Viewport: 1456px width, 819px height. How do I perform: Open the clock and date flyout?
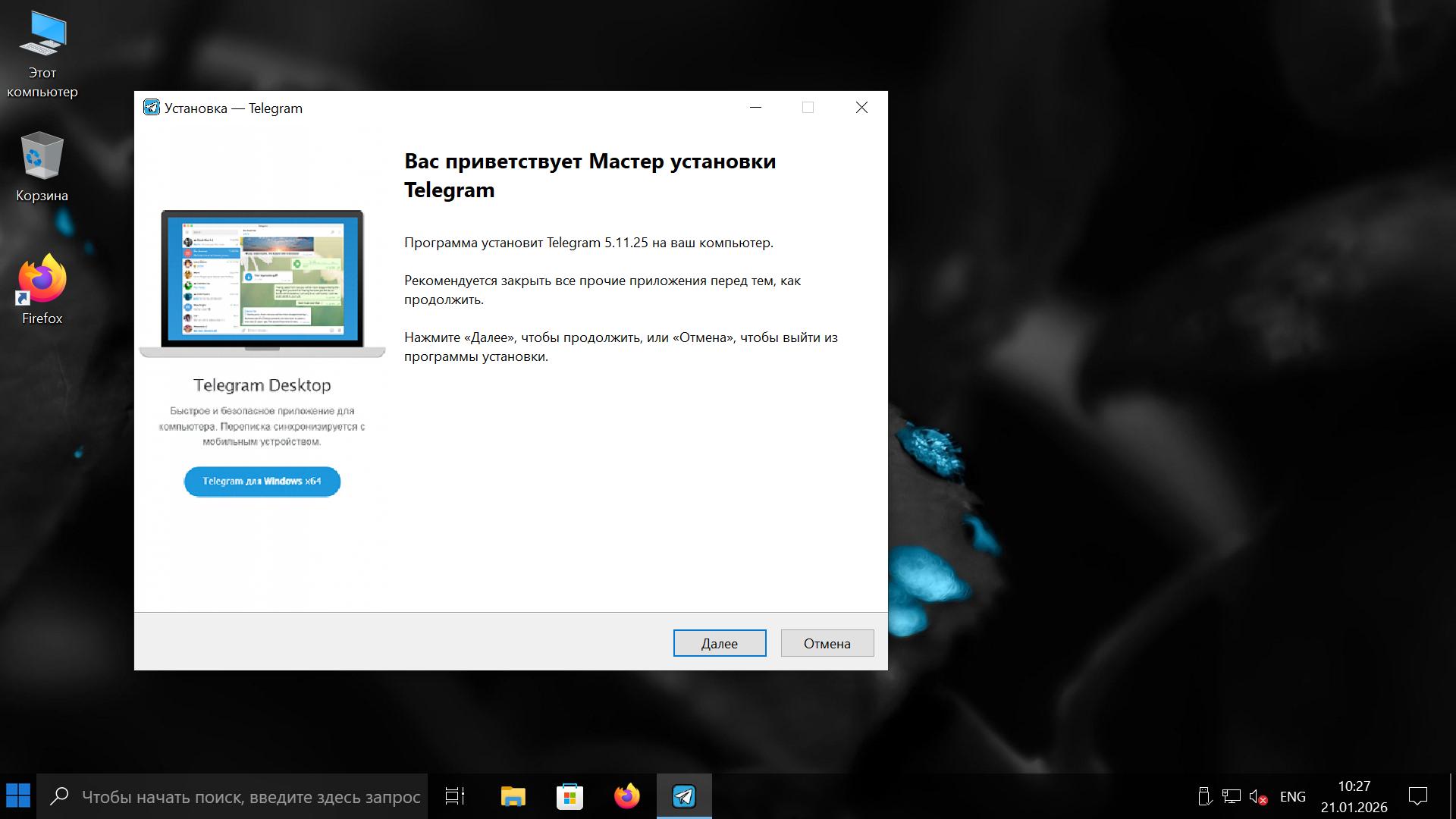click(x=1354, y=797)
